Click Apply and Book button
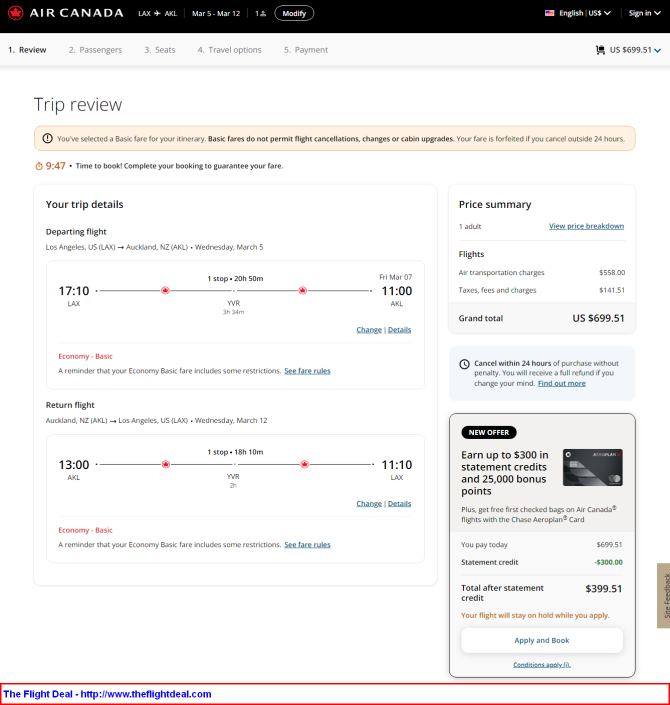This screenshot has width=670, height=705. coord(542,640)
